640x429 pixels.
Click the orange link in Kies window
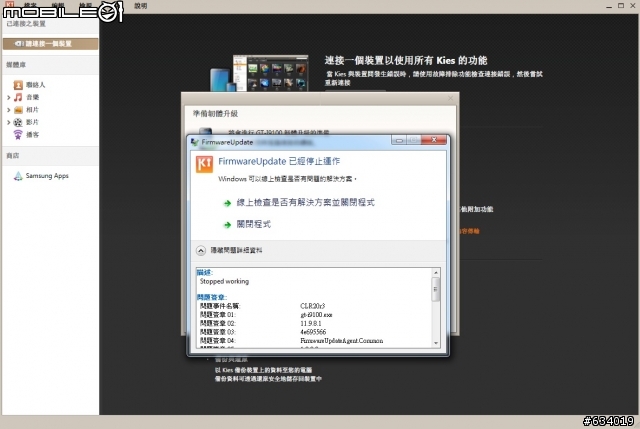[x=469, y=231]
